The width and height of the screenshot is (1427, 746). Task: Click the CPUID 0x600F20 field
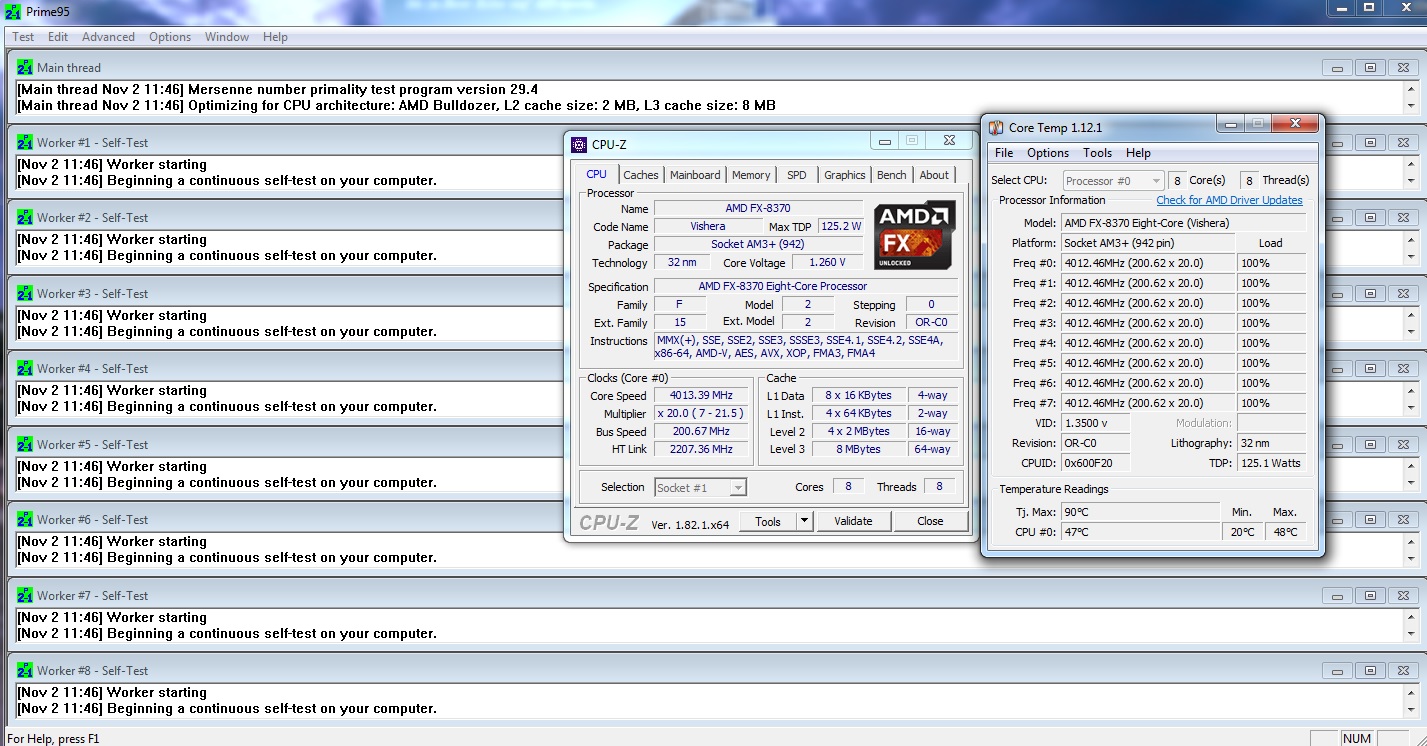pos(1096,463)
